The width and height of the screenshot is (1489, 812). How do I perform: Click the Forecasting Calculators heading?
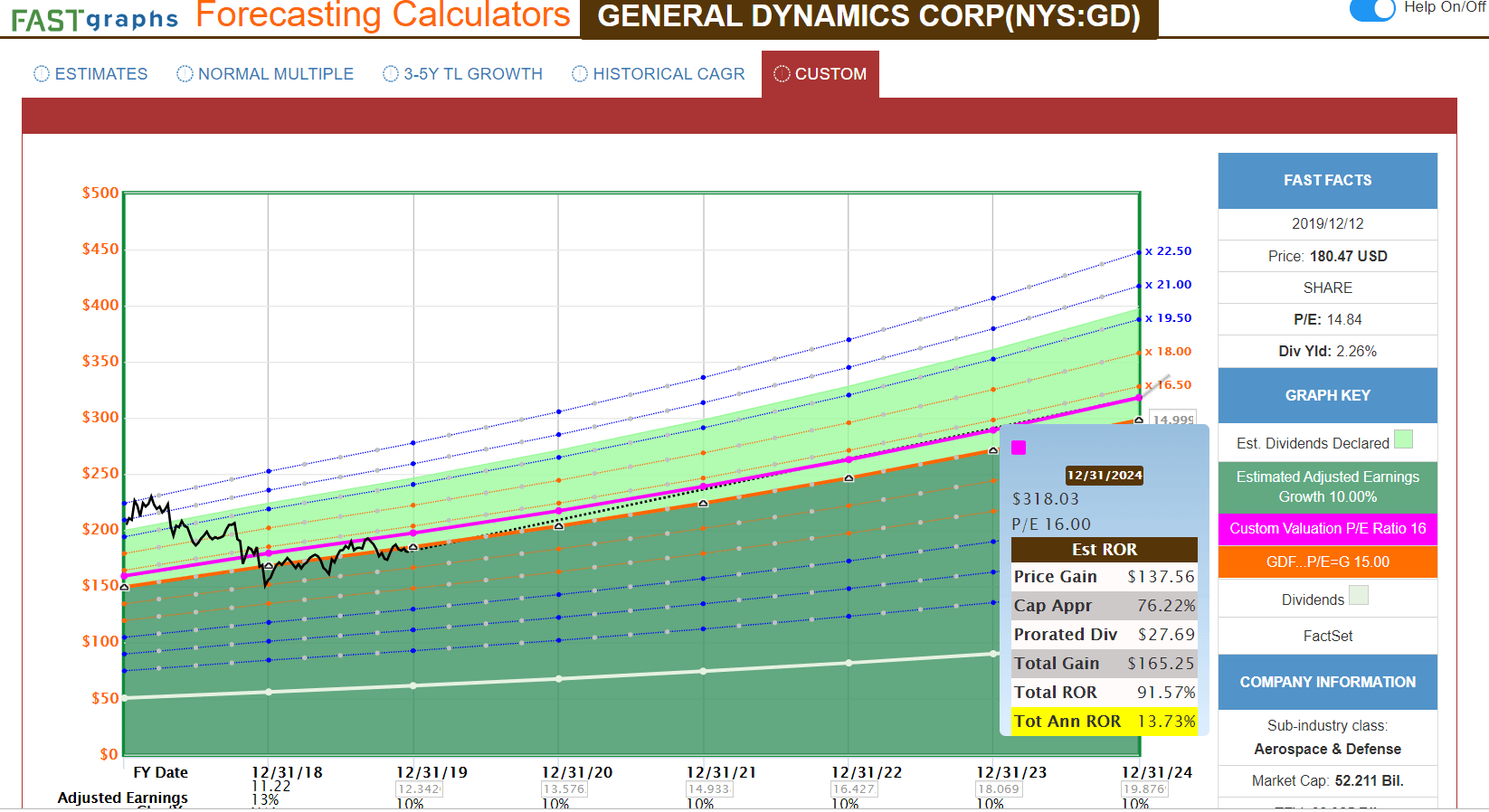pos(384,14)
